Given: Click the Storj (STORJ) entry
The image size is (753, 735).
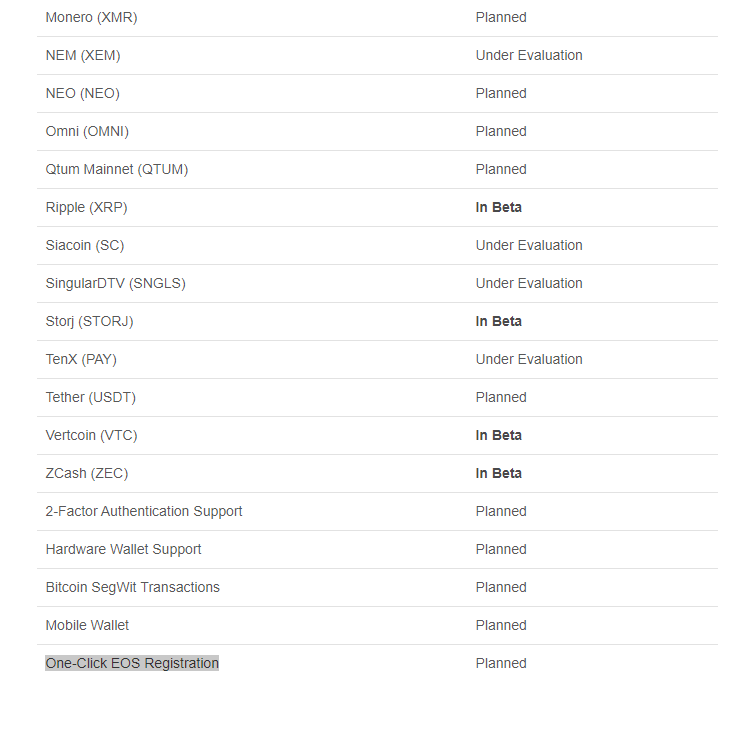Looking at the screenshot, I should pyautogui.click(x=89, y=321).
